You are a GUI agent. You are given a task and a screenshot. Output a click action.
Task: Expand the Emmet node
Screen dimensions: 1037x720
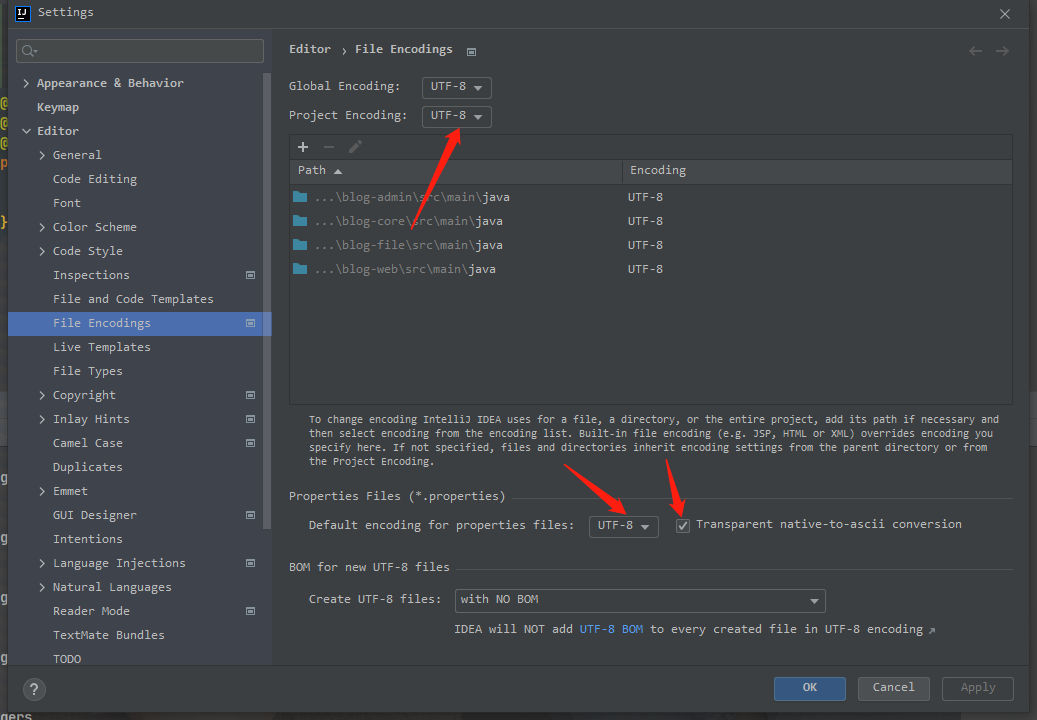coord(42,491)
